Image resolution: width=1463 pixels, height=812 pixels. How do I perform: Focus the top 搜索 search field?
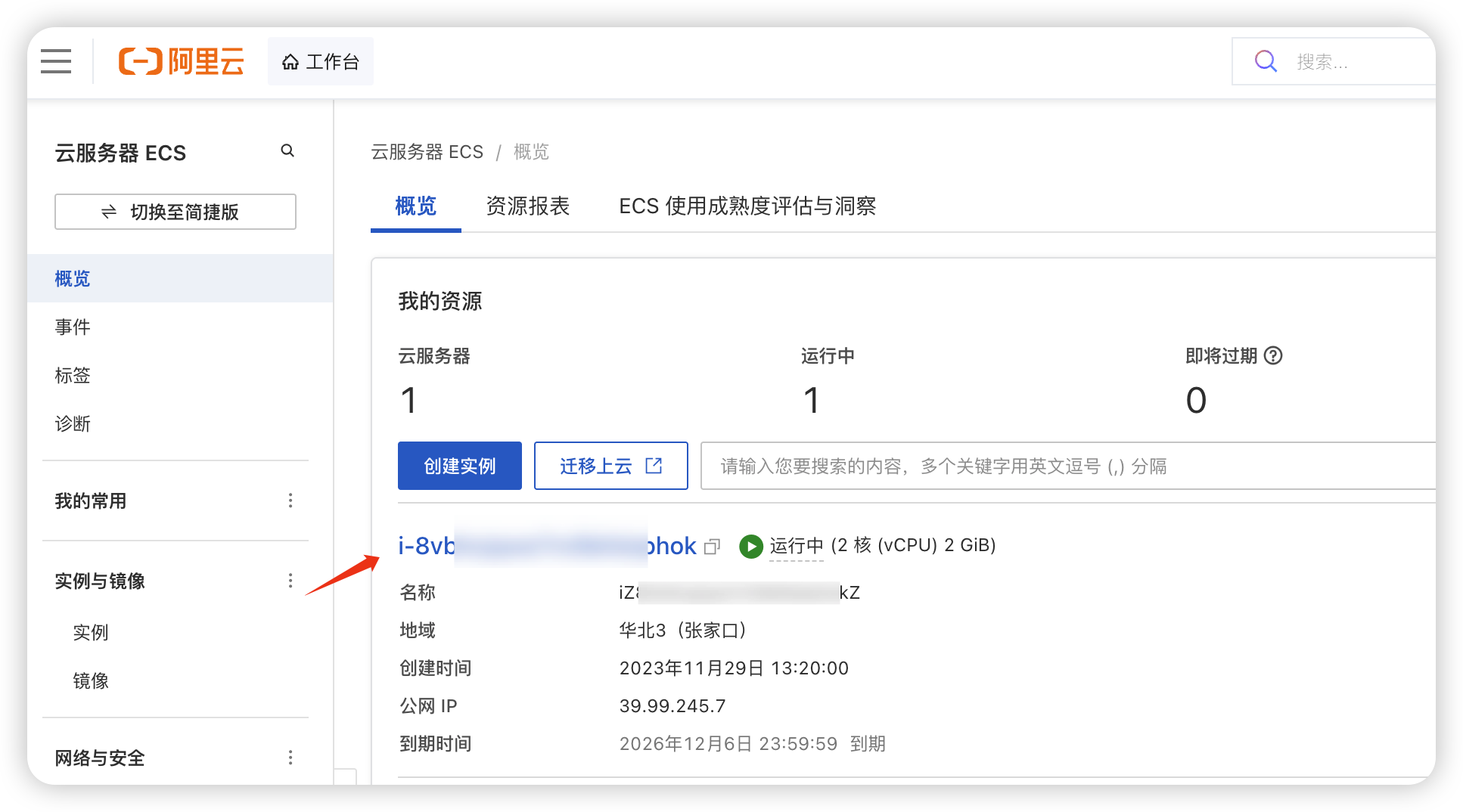tap(1334, 61)
